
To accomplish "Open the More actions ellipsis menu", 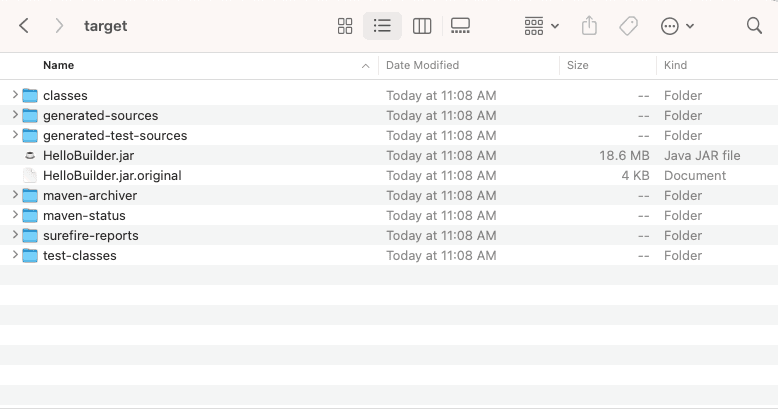I will click(x=677, y=26).
